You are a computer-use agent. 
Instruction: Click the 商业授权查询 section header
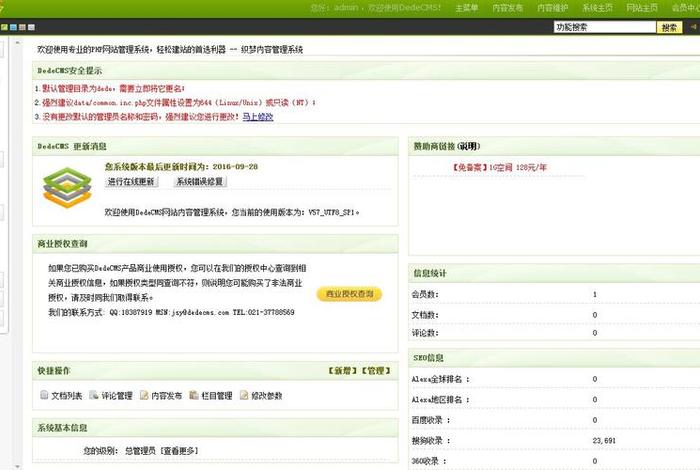click(x=215, y=244)
